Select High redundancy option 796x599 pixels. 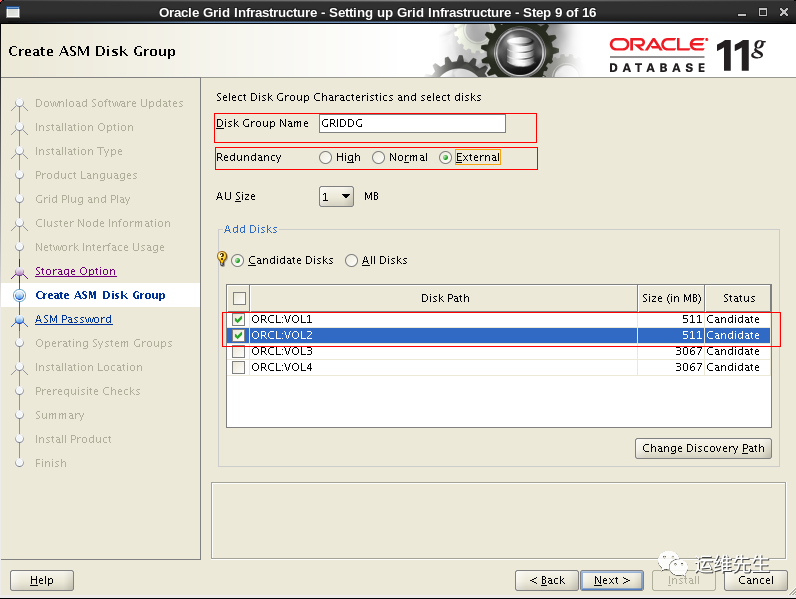(x=325, y=157)
